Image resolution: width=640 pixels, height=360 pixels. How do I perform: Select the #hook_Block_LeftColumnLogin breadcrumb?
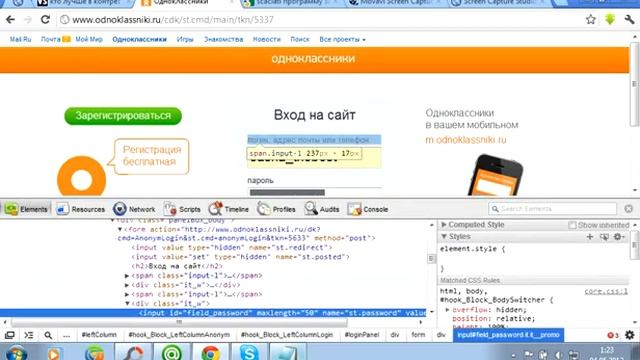[287, 335]
